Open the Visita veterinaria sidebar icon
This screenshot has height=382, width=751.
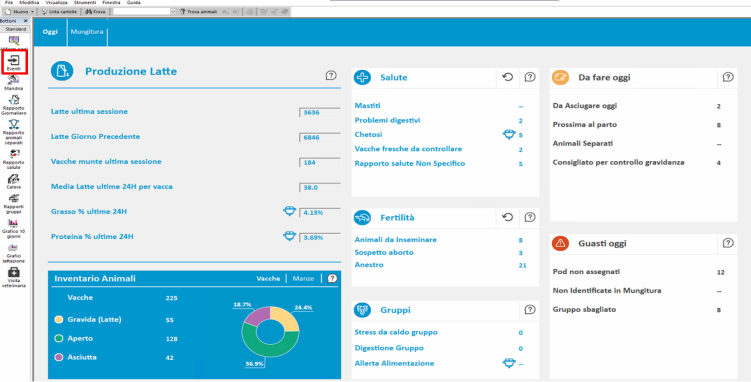click(x=14, y=278)
